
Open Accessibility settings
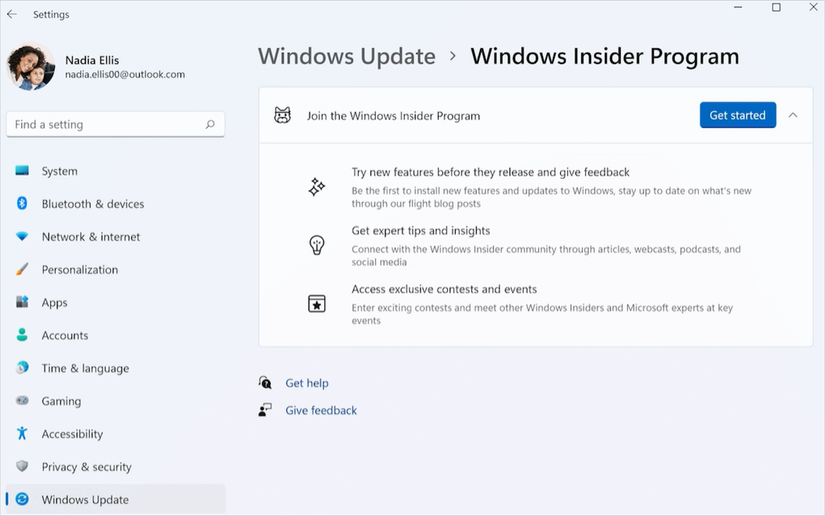pos(116,434)
